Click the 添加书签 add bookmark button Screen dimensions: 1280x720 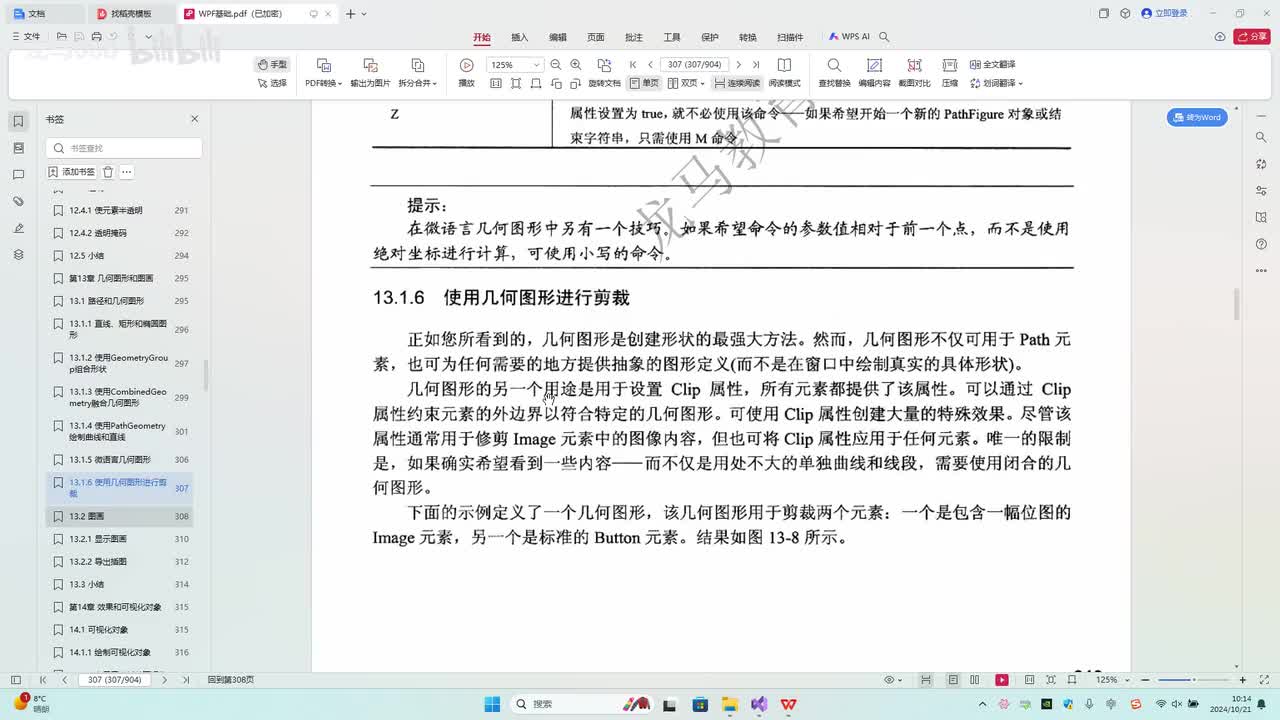(71, 172)
